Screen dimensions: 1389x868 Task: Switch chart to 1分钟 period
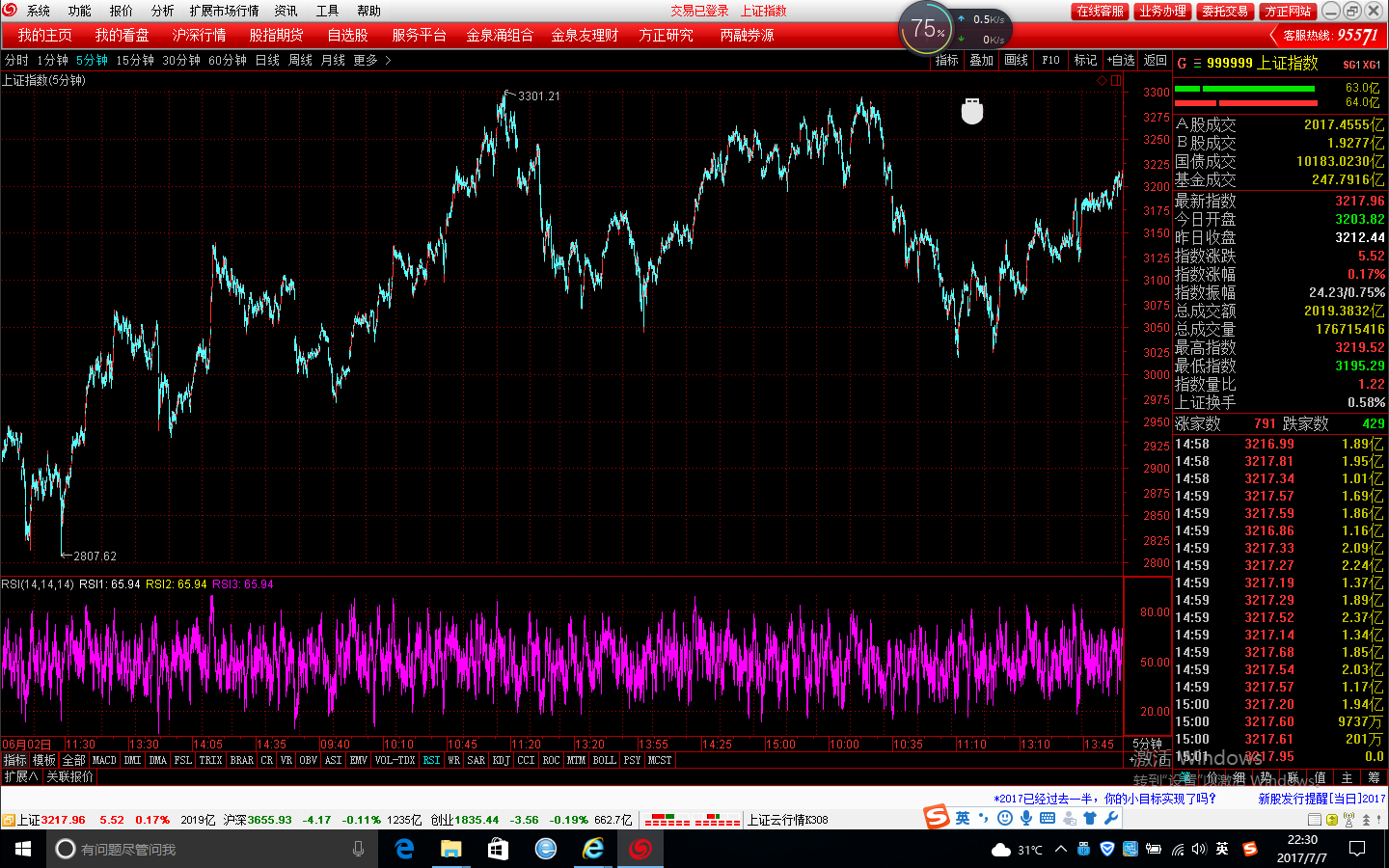click(x=52, y=60)
